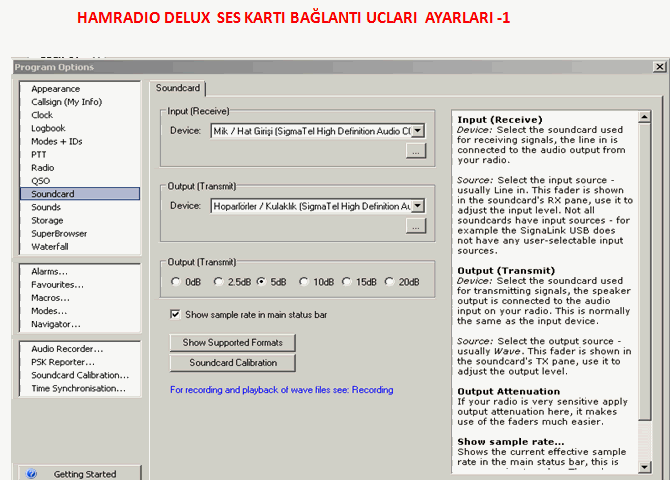Select the 2.5dB attenuation option
The image size is (670, 480).
tap(218, 282)
